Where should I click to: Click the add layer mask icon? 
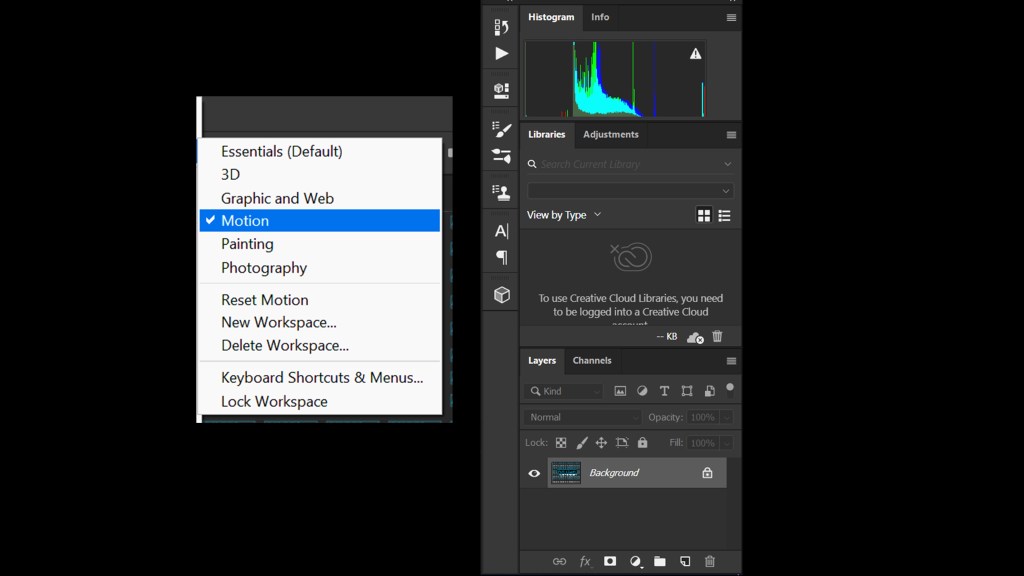(610, 562)
